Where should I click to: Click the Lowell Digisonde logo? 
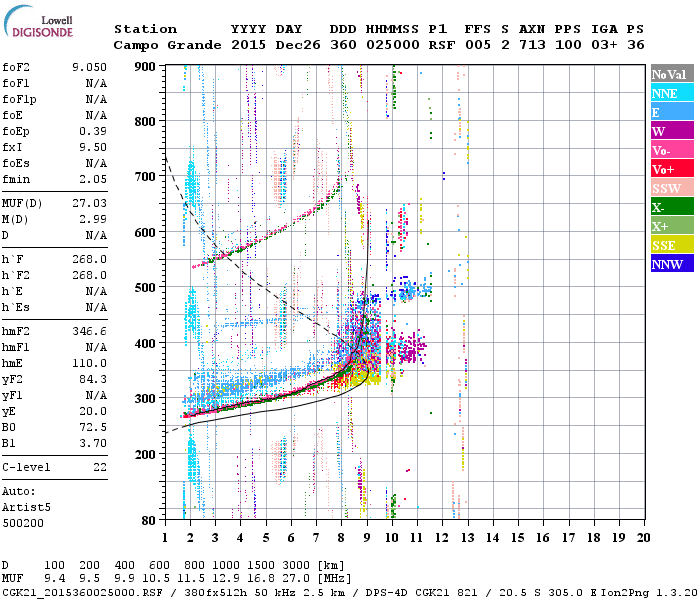click(38, 21)
